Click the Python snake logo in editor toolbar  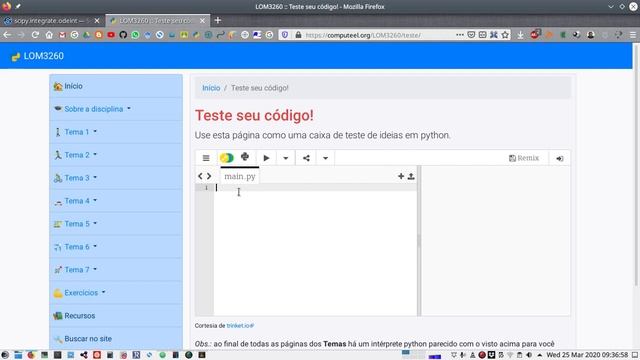coord(245,157)
